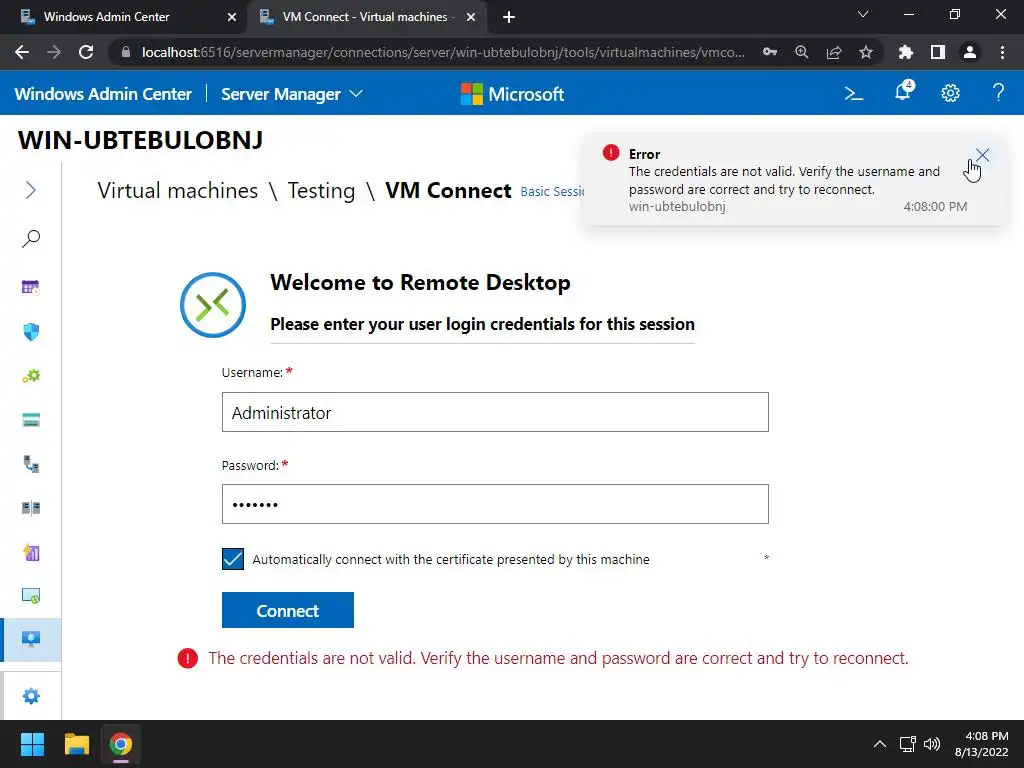Click the Basic Session link
This screenshot has width=1024, height=768.
point(552,191)
